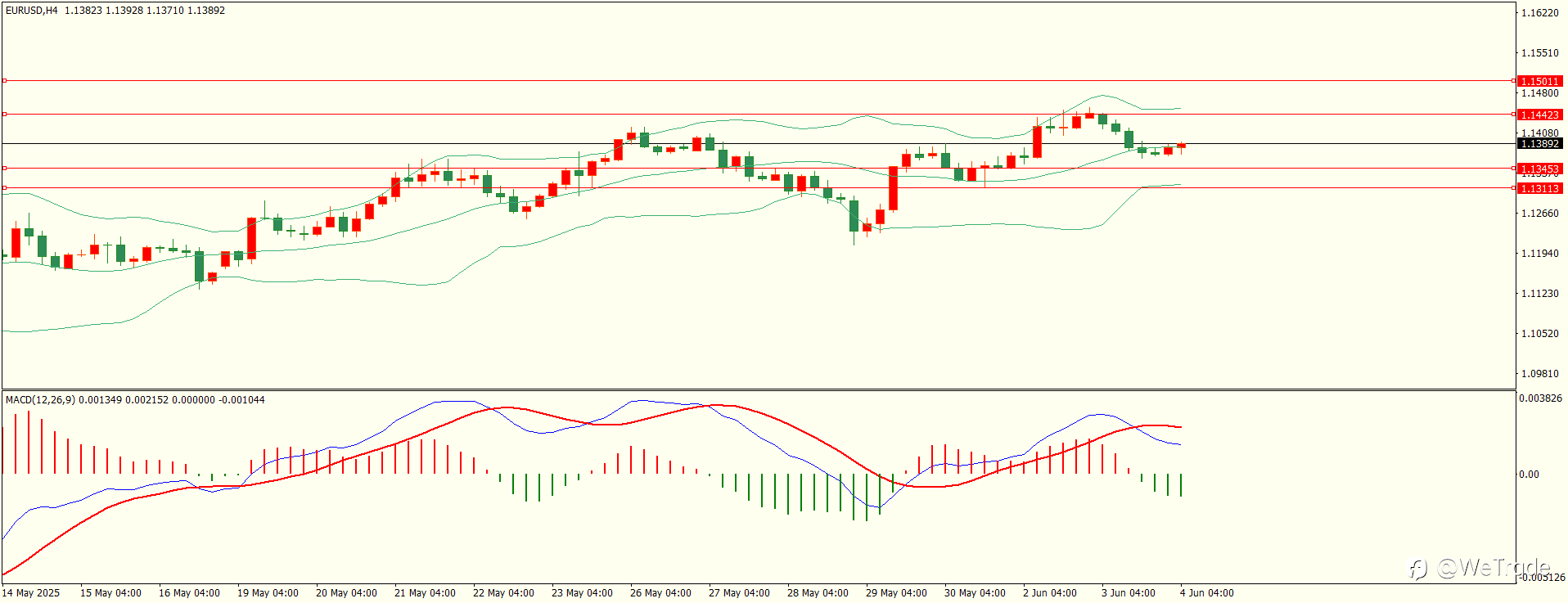Click the 1.11940 price scale value
The width and height of the screenshot is (1568, 603).
[x=1539, y=254]
